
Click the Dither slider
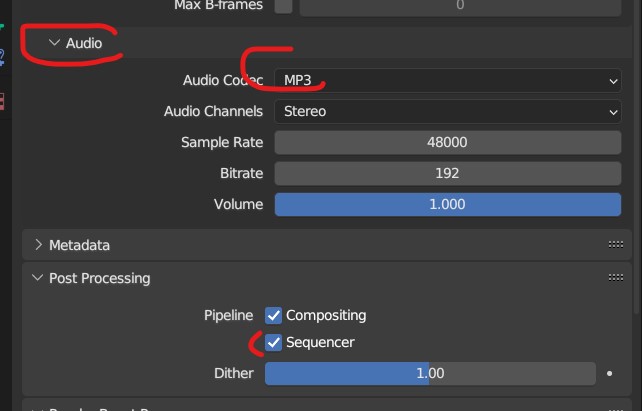(430, 373)
